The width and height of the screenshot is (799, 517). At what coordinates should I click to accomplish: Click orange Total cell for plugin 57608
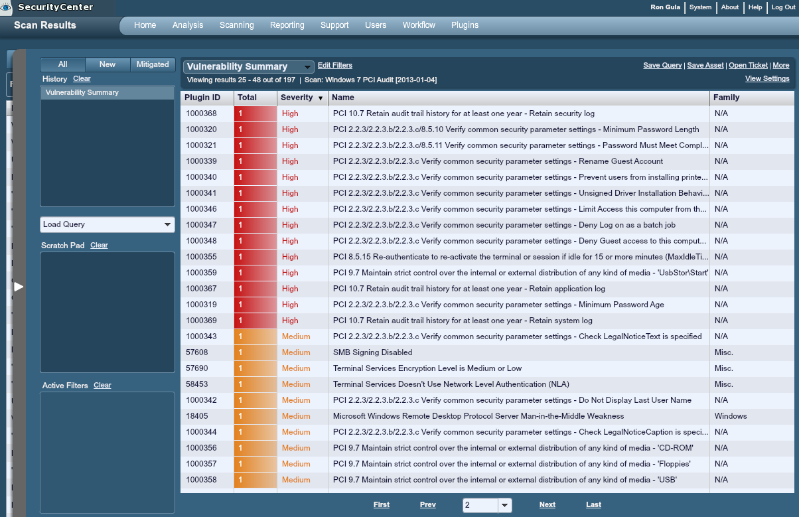coord(255,352)
